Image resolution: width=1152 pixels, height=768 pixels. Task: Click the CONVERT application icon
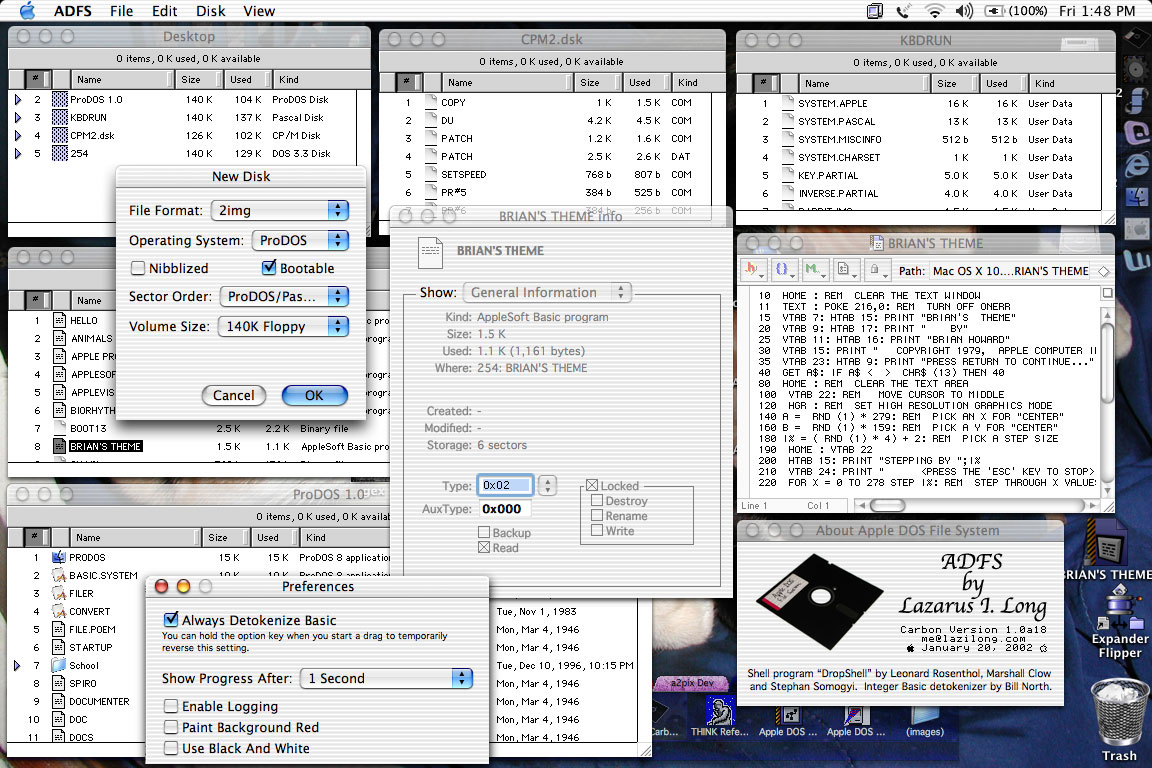(x=59, y=611)
